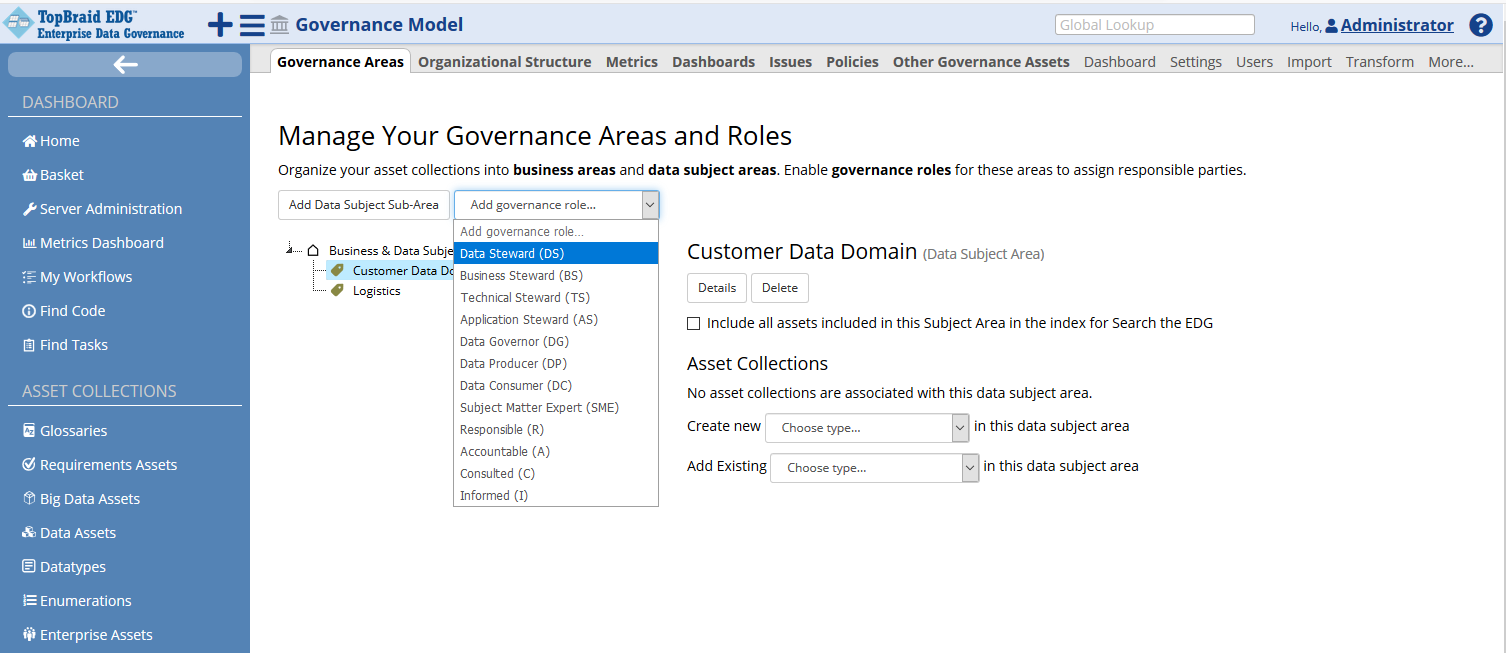Screen dimensions: 1506x653
Task: Click the Governance Model bank icon
Action: (x=278, y=24)
